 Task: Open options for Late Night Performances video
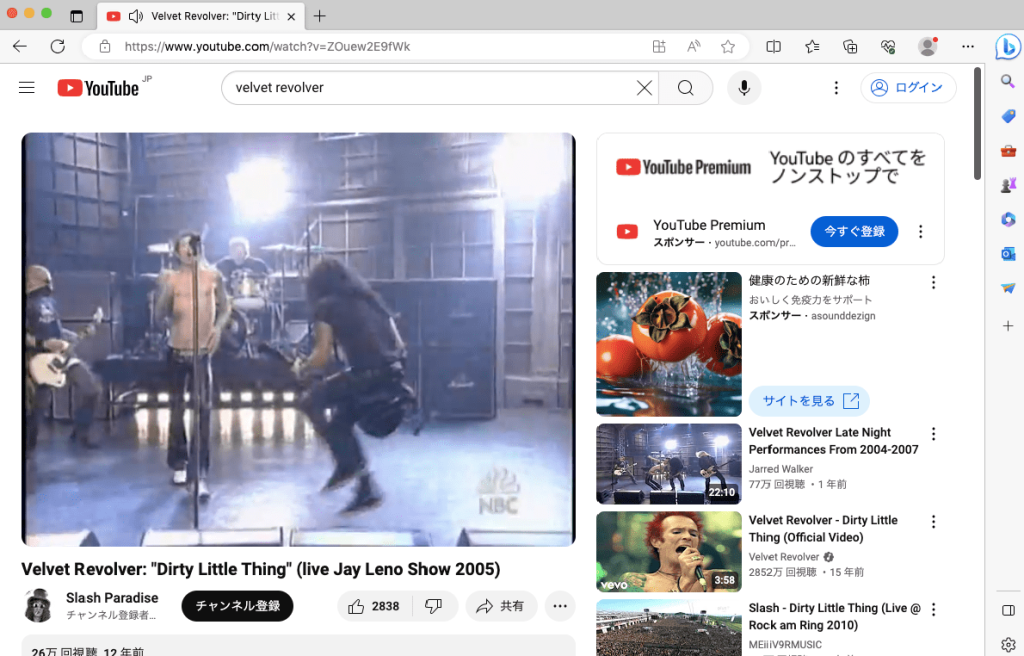(933, 434)
